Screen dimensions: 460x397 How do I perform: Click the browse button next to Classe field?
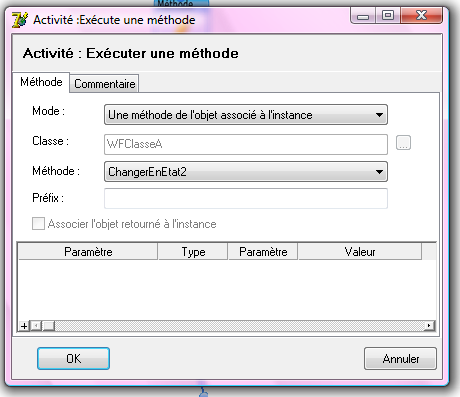point(403,143)
